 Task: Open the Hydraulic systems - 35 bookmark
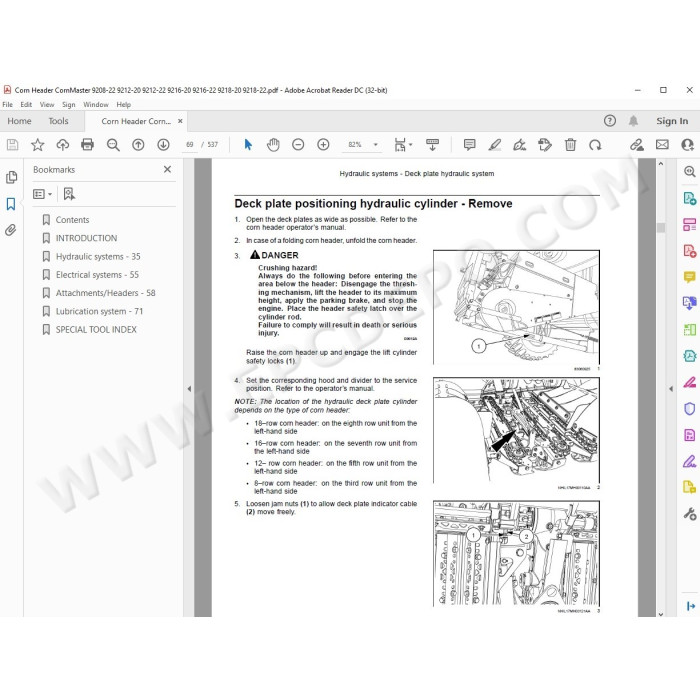click(x=98, y=256)
